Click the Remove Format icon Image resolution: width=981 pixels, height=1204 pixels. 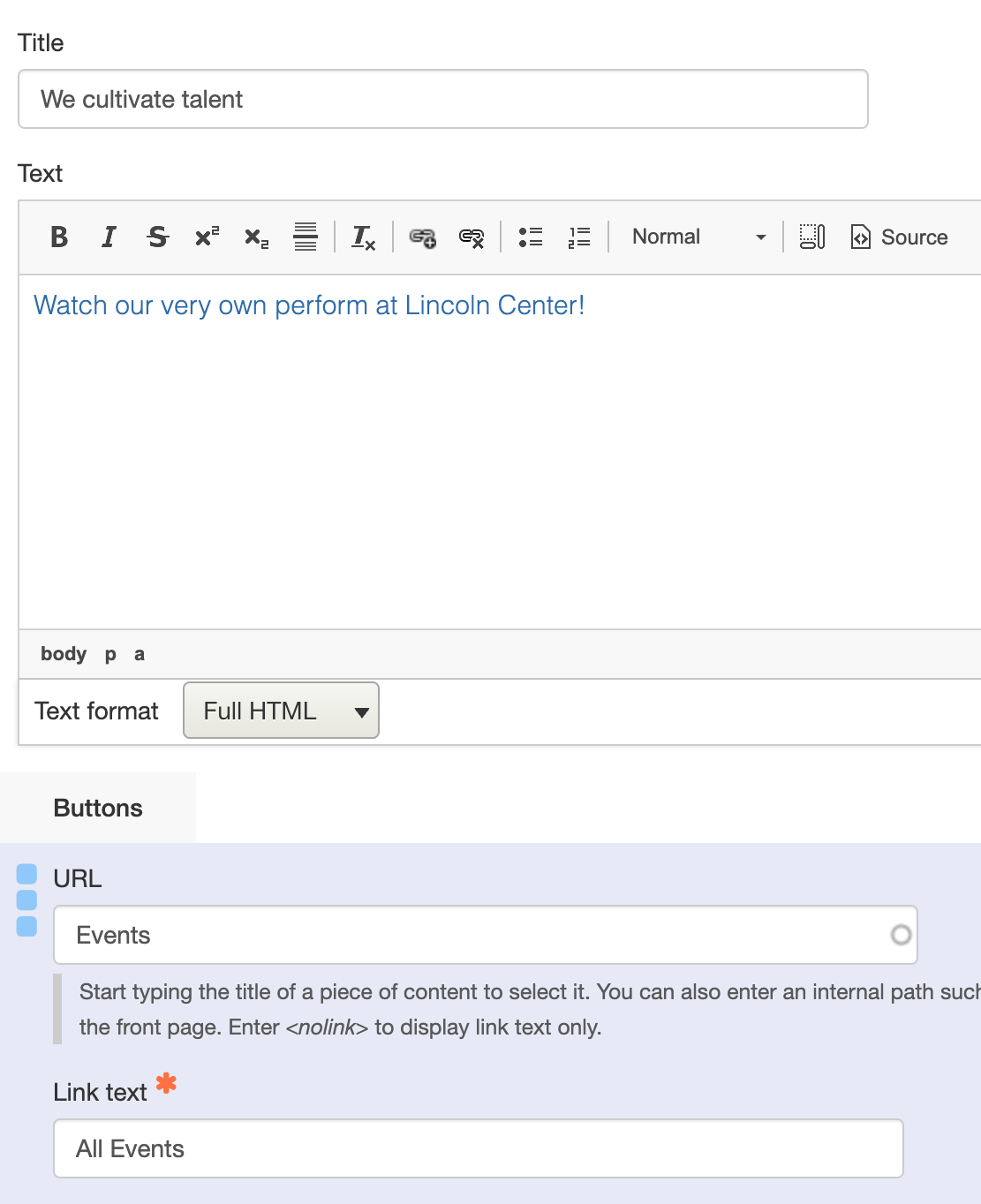coord(364,237)
